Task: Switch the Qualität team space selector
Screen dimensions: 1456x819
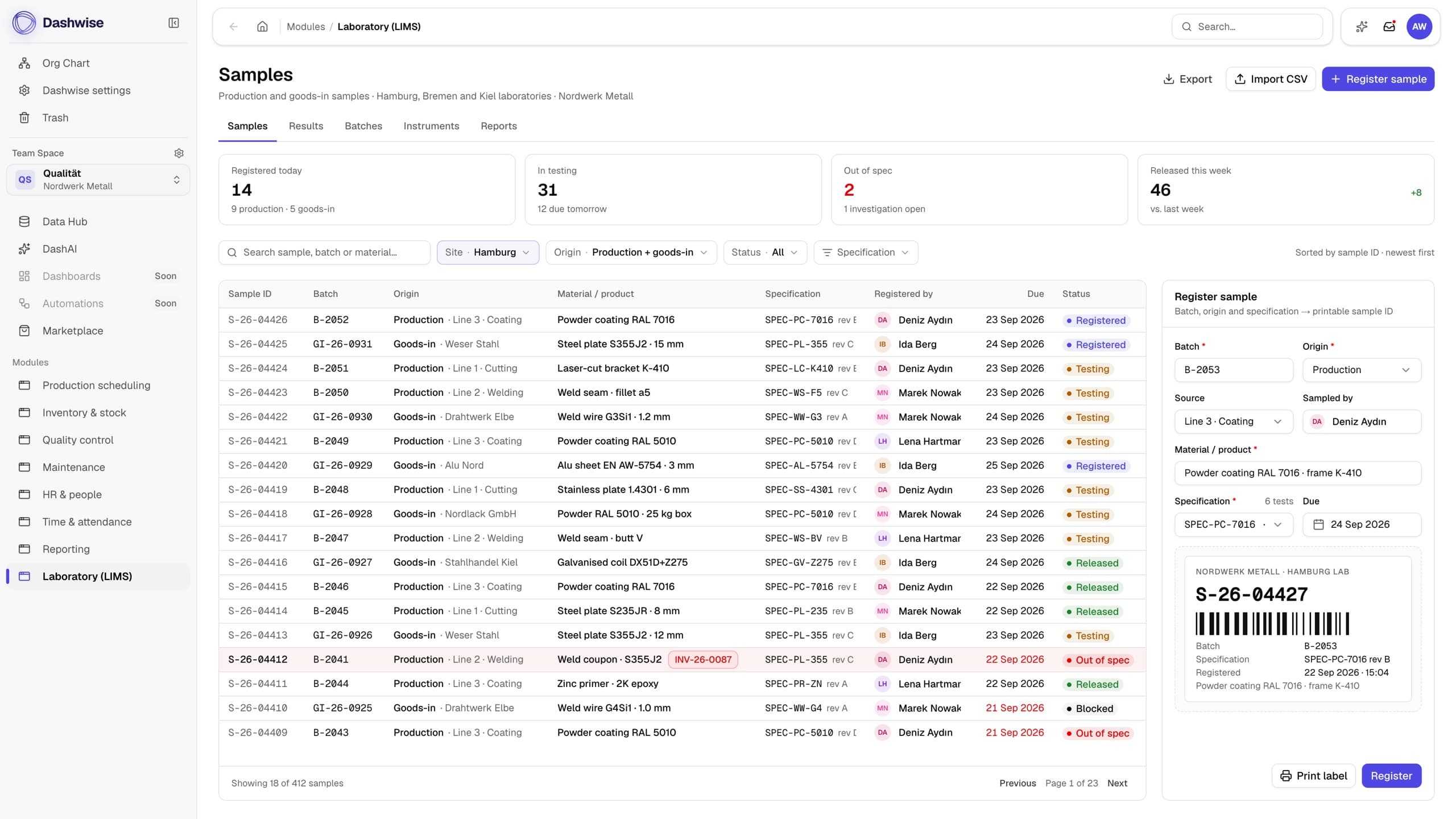Action: click(x=98, y=180)
